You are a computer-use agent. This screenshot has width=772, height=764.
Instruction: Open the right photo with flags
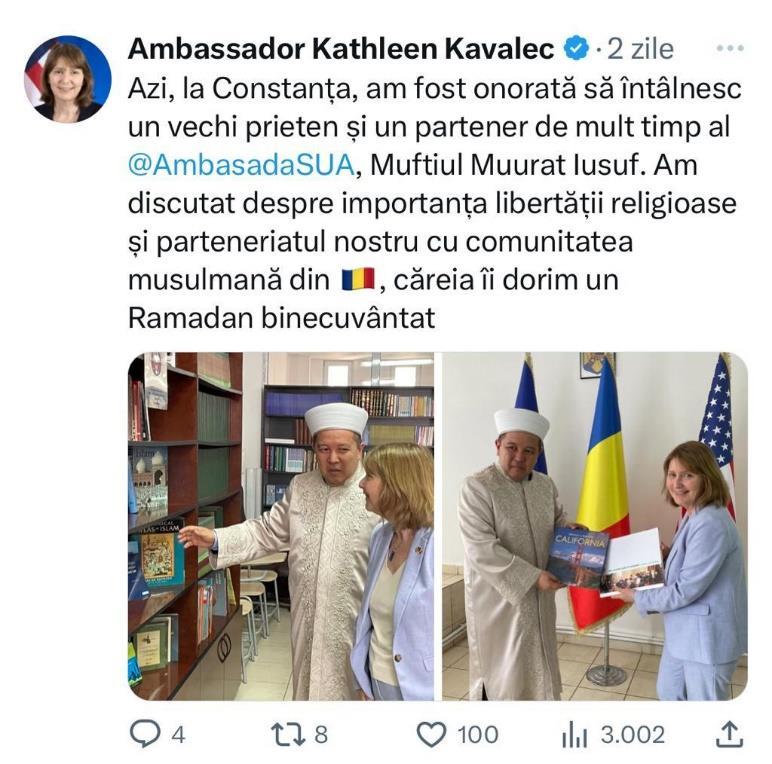click(595, 526)
